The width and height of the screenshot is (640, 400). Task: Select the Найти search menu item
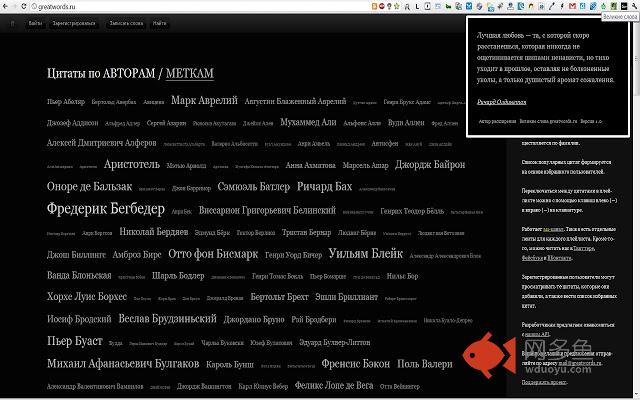[159, 23]
